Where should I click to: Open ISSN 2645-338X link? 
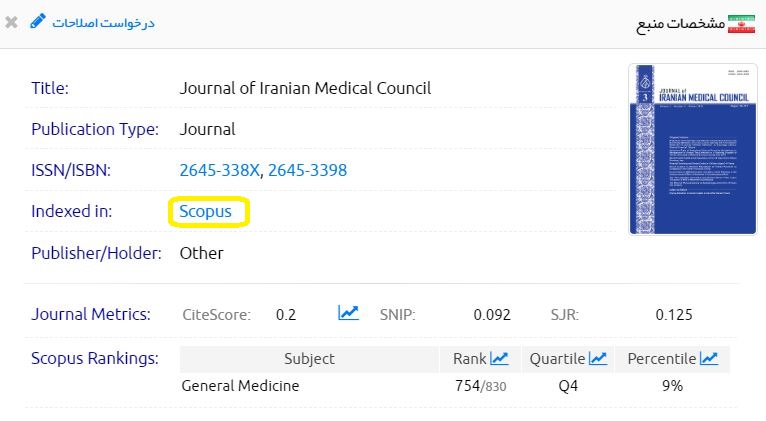[x=219, y=170]
